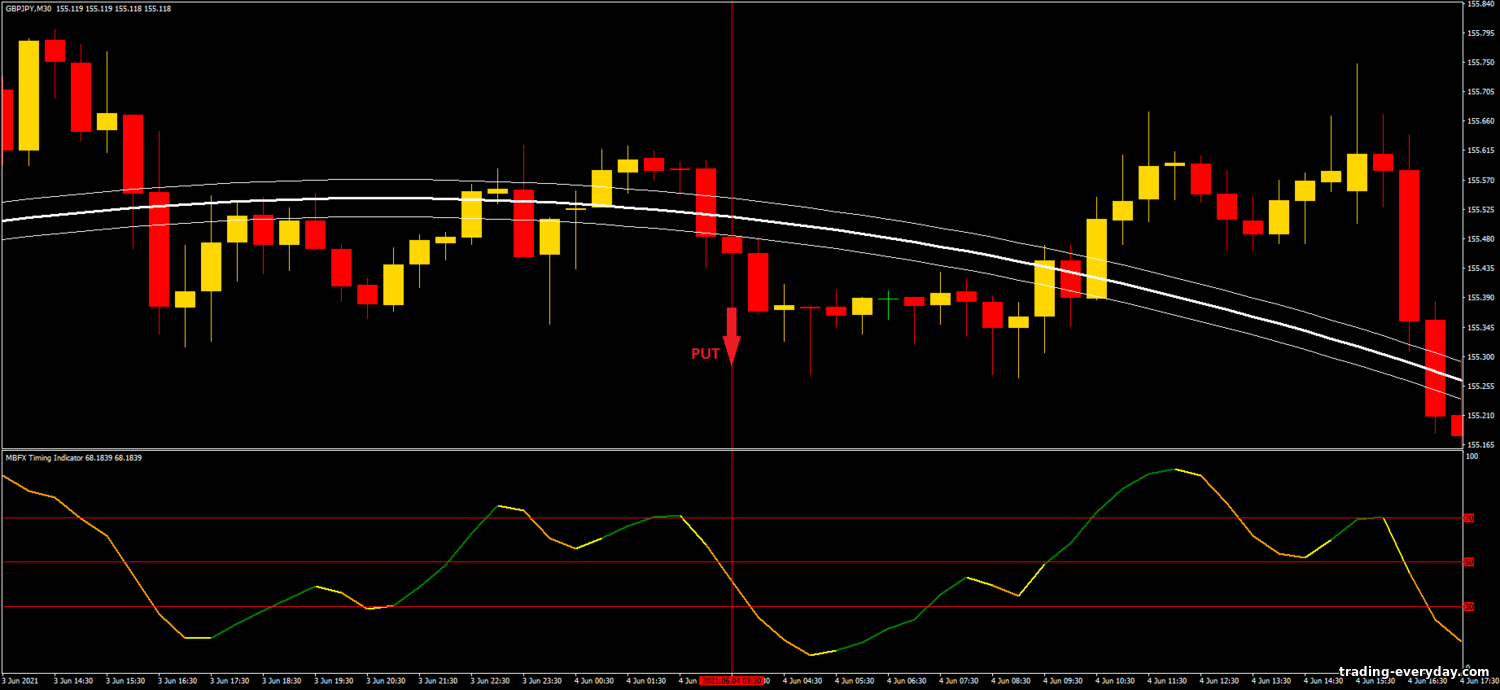The image size is (1500, 690).
Task: Click the green doji candle near 4 Jun 05:30
Action: tap(888, 299)
